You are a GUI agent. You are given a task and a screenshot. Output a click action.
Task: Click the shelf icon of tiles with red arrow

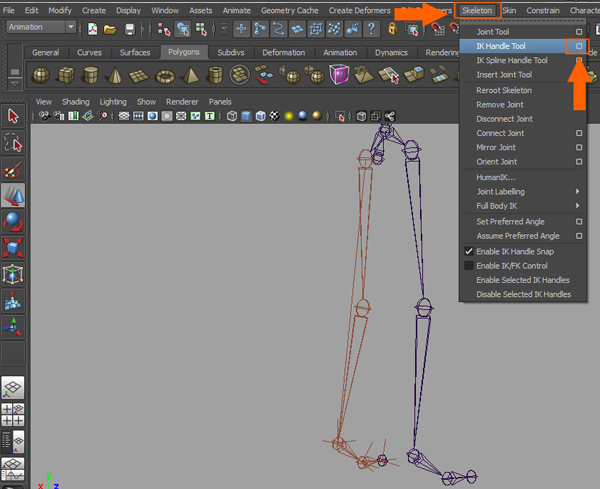click(x=264, y=75)
